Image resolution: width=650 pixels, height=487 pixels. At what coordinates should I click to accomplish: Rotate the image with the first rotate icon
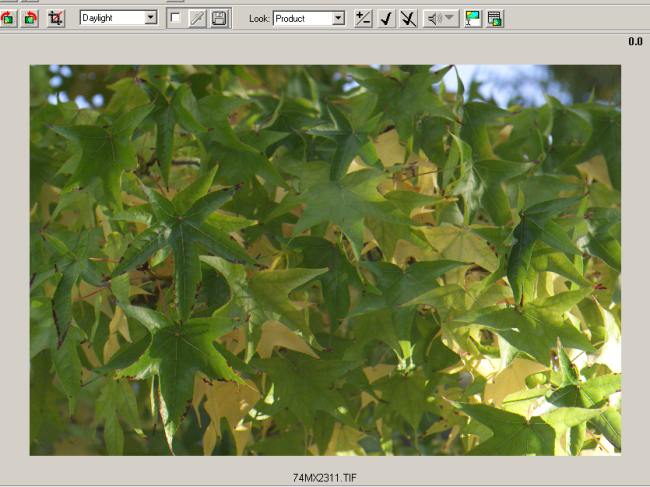[8, 18]
